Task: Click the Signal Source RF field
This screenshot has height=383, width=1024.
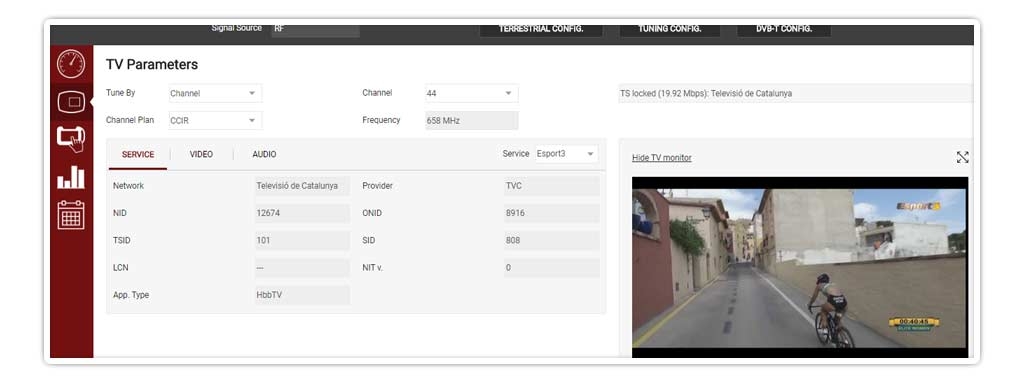Action: click(x=315, y=30)
